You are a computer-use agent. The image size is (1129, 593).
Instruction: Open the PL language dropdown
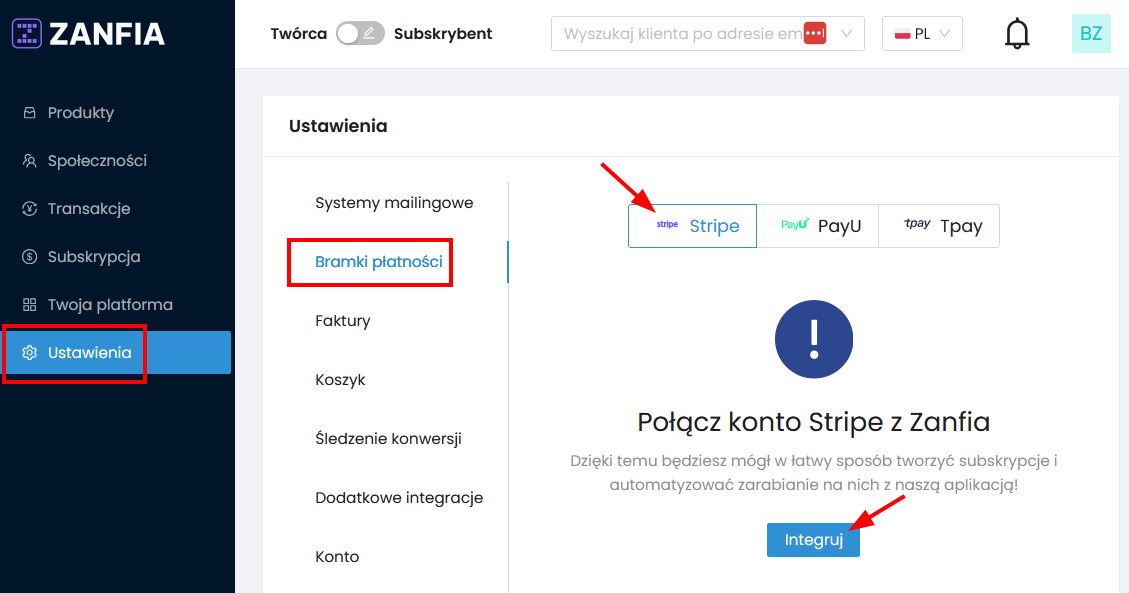tap(922, 34)
